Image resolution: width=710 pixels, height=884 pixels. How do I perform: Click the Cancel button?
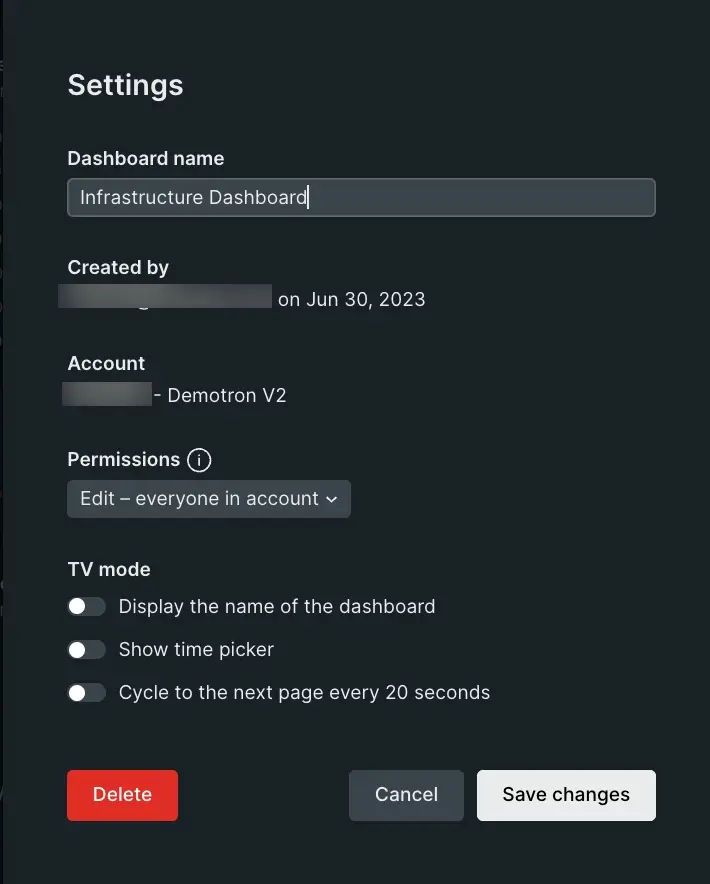pyautogui.click(x=406, y=795)
